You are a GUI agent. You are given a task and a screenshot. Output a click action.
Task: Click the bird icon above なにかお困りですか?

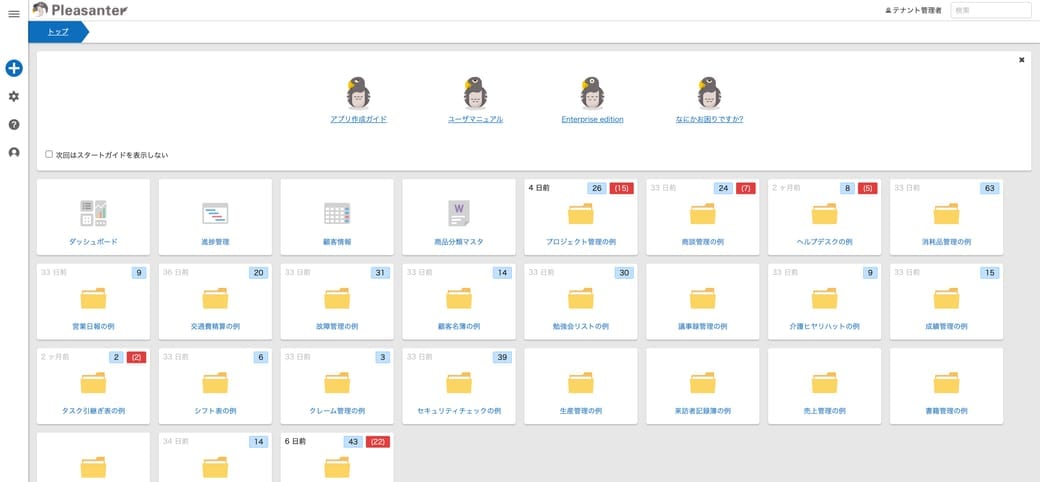pyautogui.click(x=709, y=93)
